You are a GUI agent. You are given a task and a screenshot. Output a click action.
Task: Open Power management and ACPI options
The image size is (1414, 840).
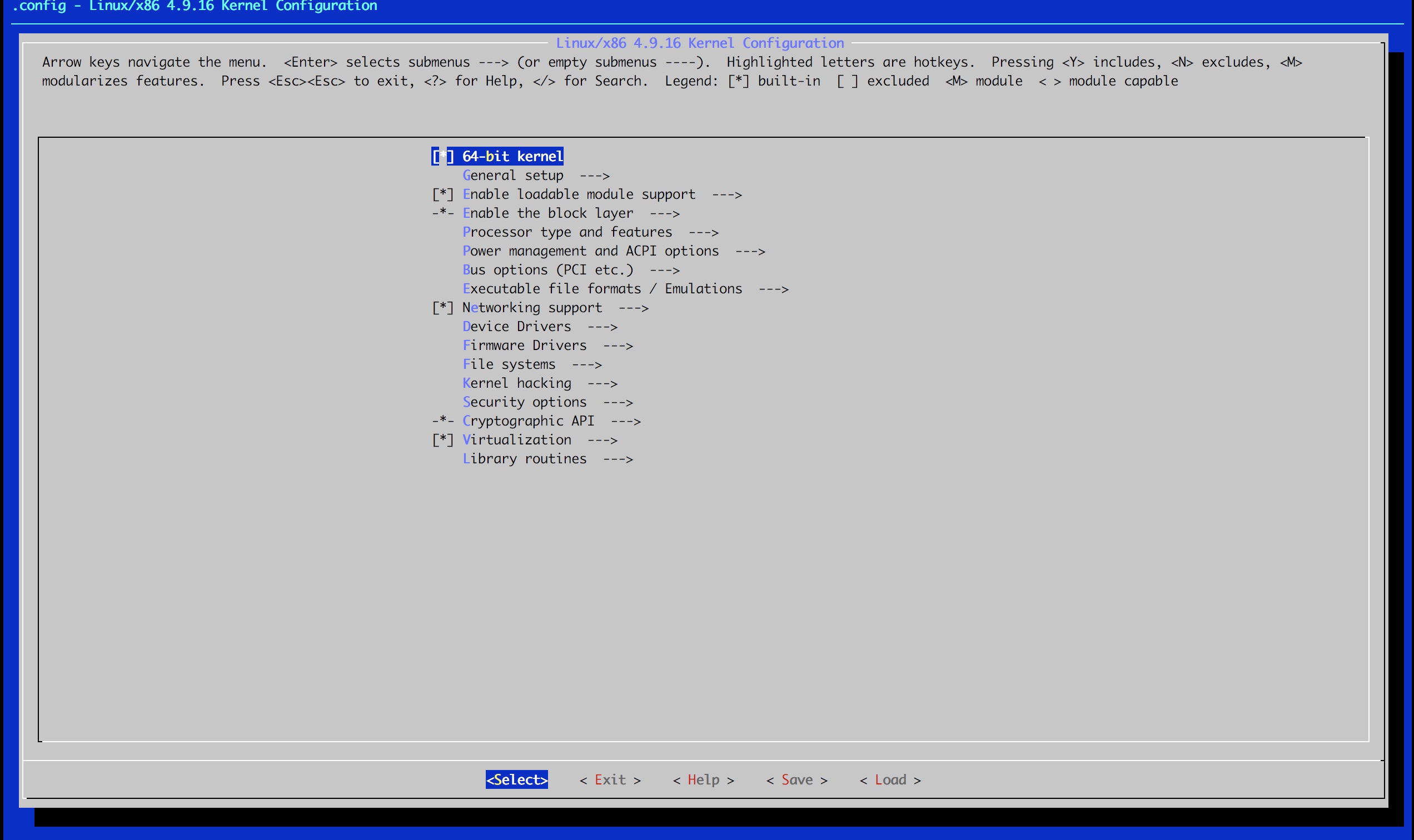pyautogui.click(x=614, y=251)
